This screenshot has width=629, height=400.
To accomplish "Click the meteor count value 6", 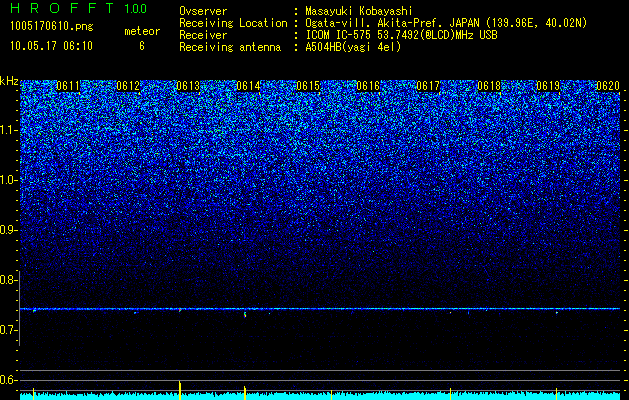I will (142, 46).
